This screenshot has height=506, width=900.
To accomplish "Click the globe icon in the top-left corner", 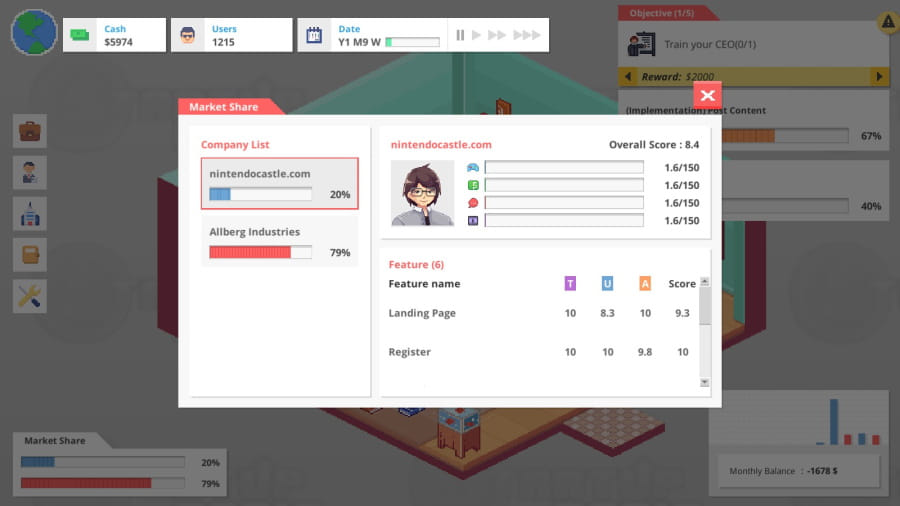I will click(x=34, y=32).
